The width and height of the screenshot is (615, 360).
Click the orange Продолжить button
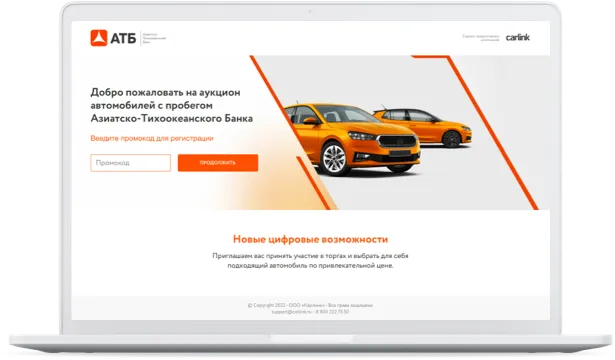point(218,163)
